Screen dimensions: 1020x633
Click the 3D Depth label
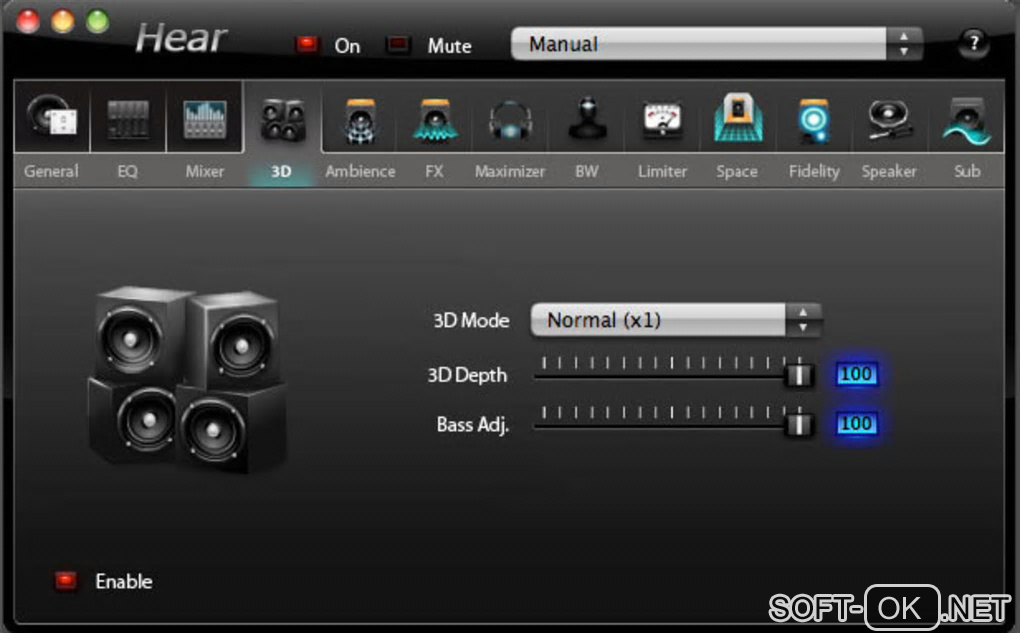coord(467,375)
